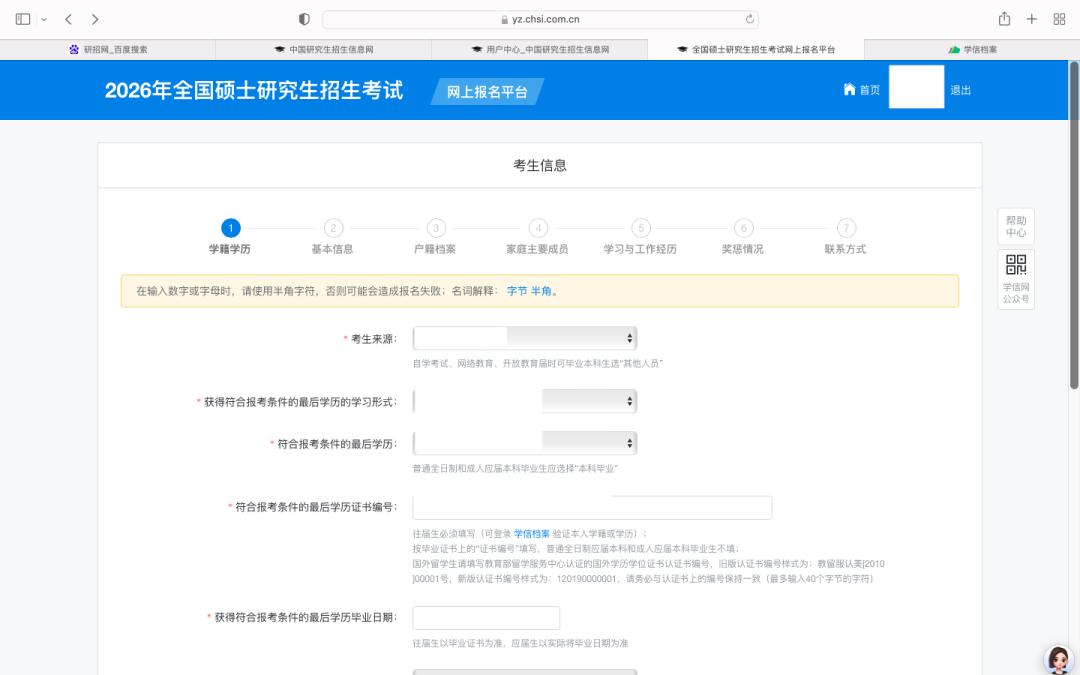Show the tab overview grid icon

[x=1059, y=19]
